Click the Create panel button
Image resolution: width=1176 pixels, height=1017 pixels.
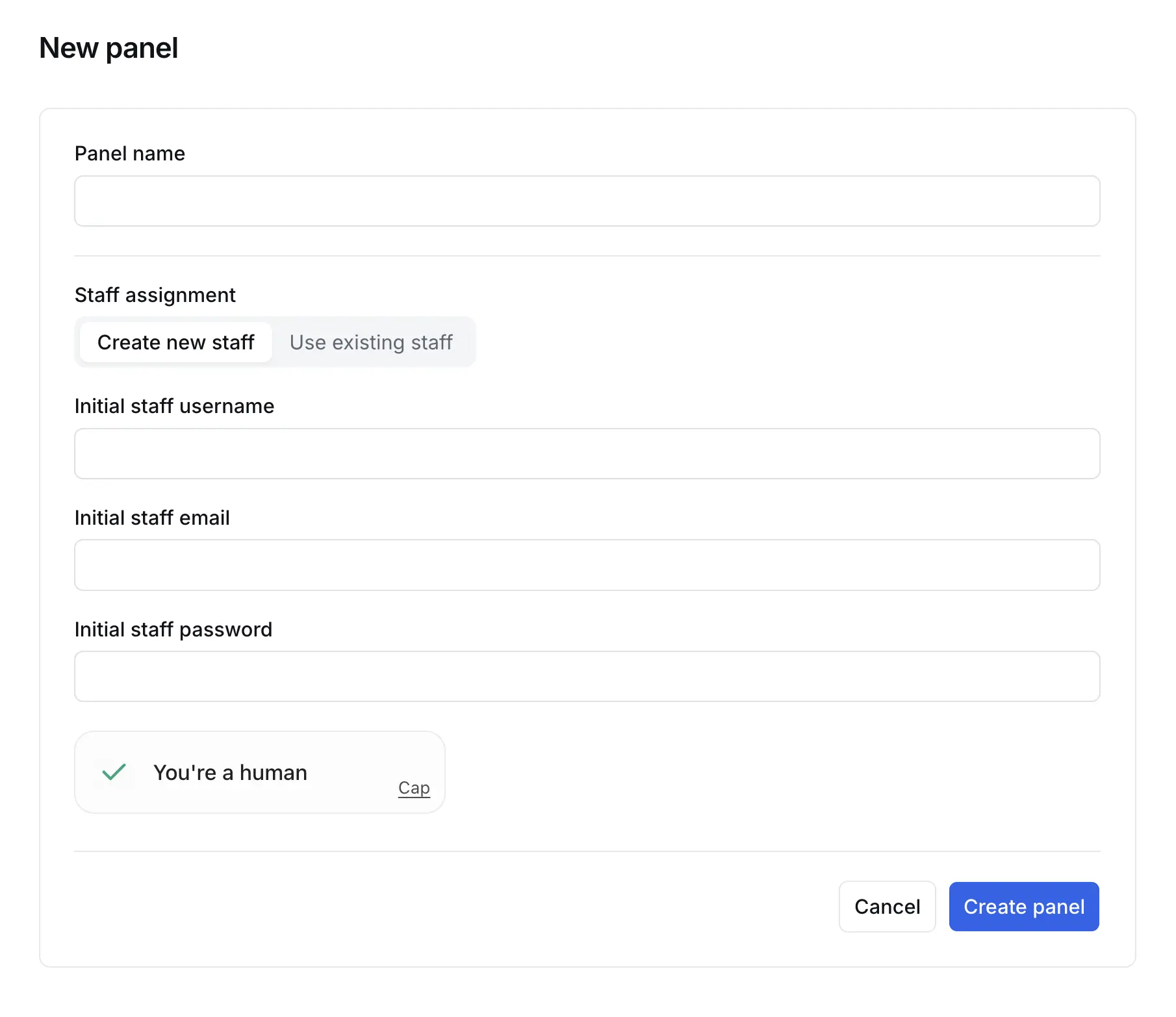coord(1024,907)
